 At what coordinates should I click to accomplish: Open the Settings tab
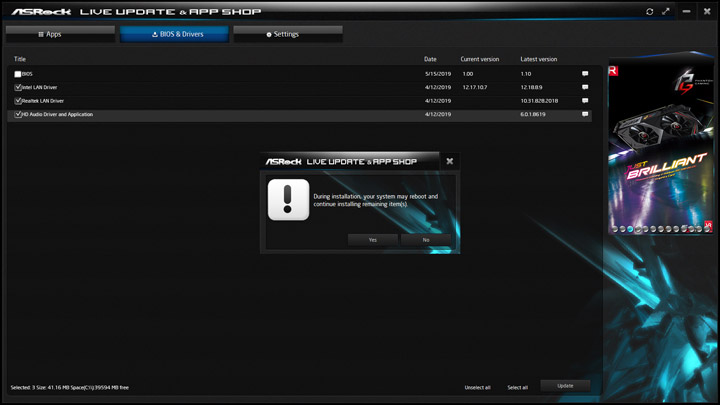point(288,34)
